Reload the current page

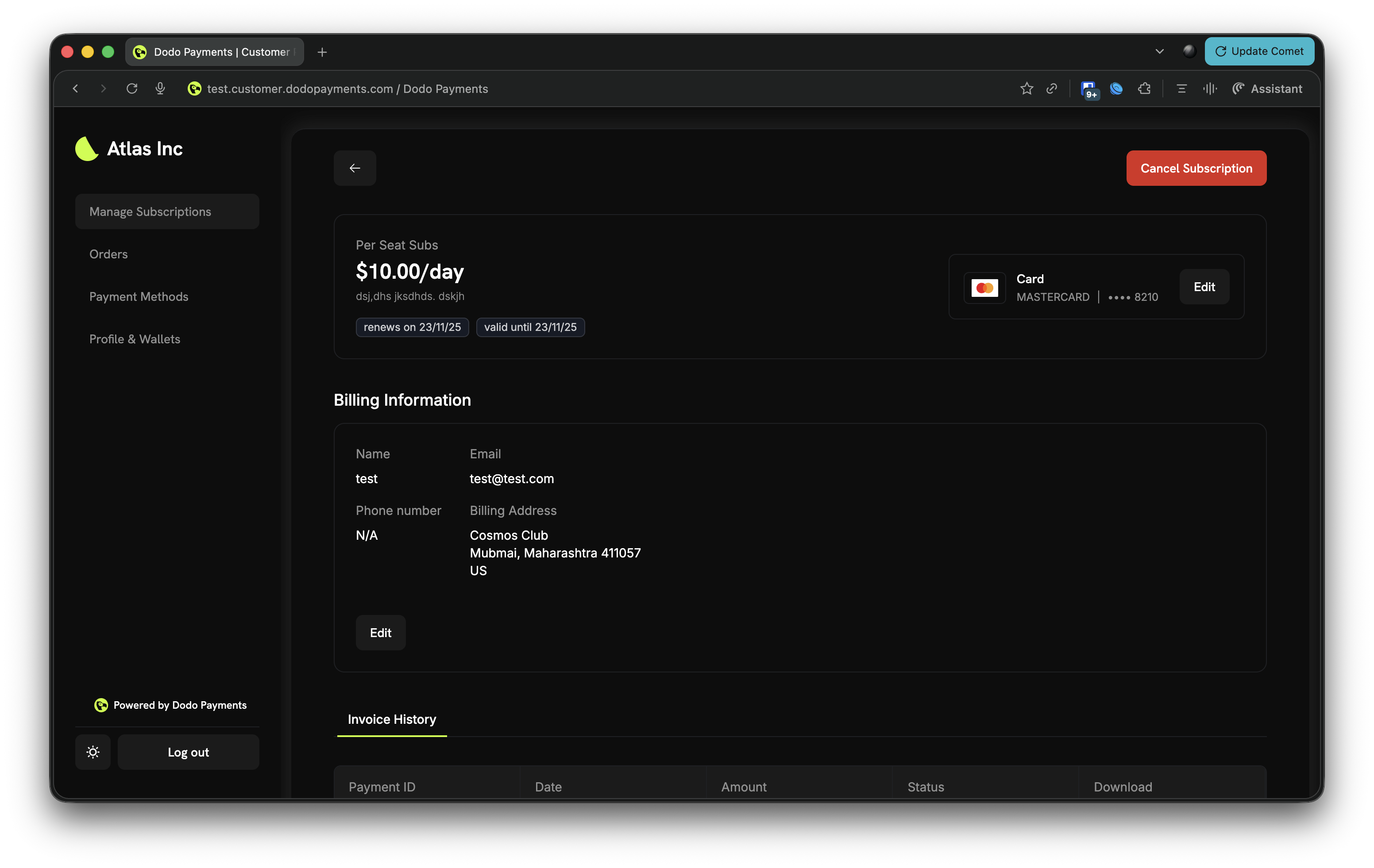132,88
